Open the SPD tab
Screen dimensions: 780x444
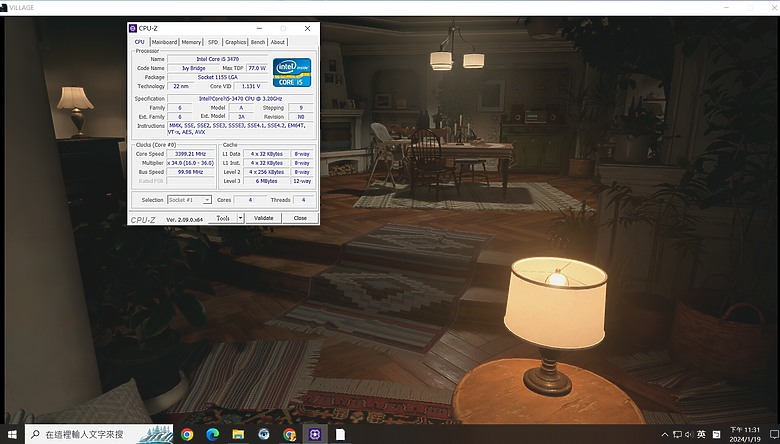[213, 42]
